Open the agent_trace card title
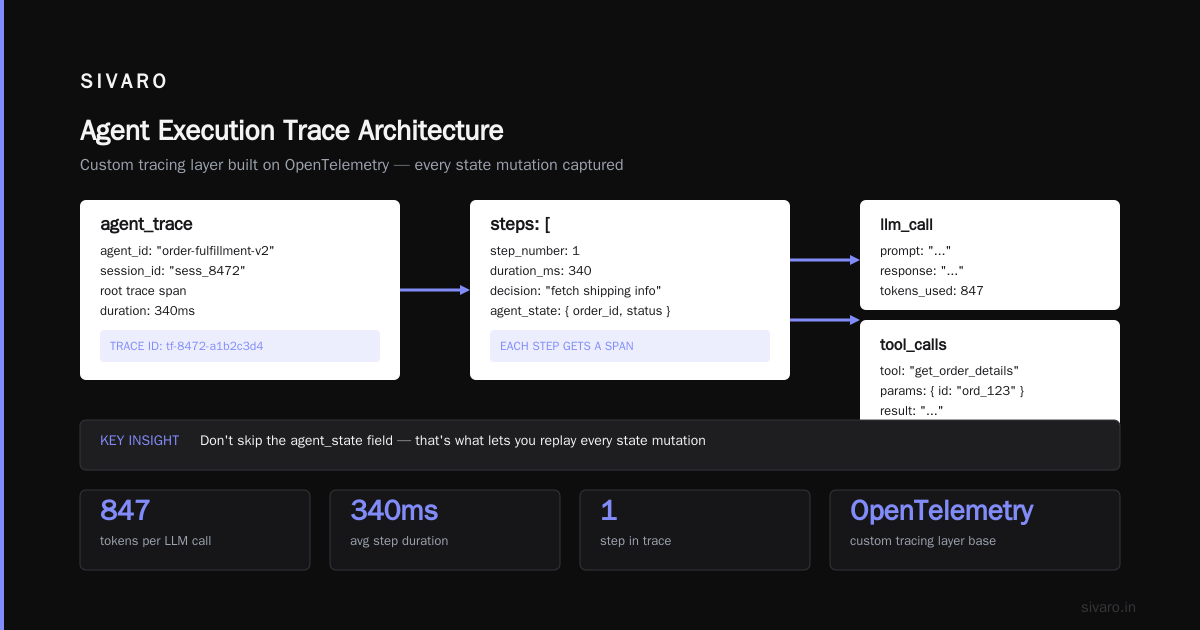Viewport: 1200px width, 630px height. (x=146, y=224)
